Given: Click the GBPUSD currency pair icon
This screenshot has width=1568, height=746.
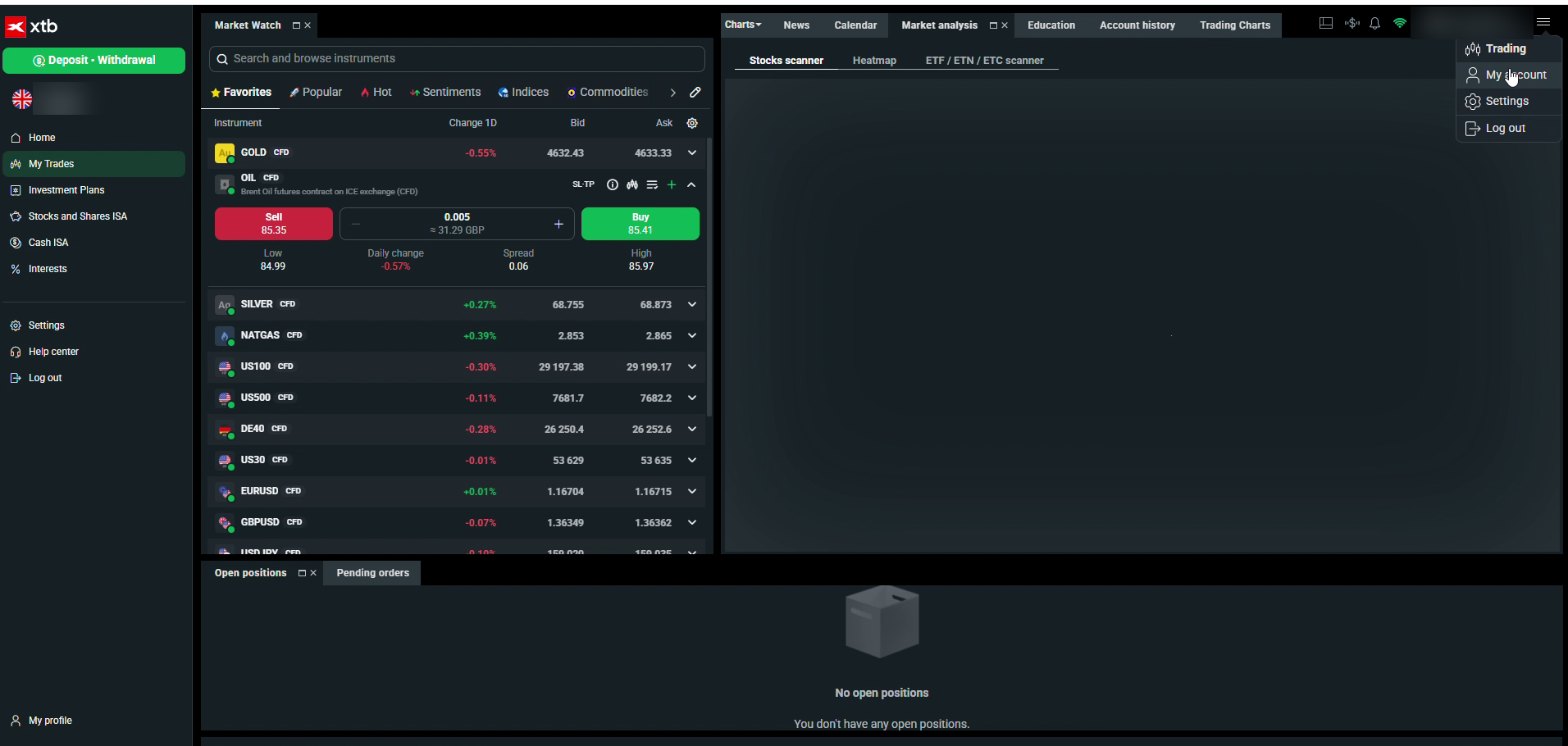Looking at the screenshot, I should [x=224, y=523].
